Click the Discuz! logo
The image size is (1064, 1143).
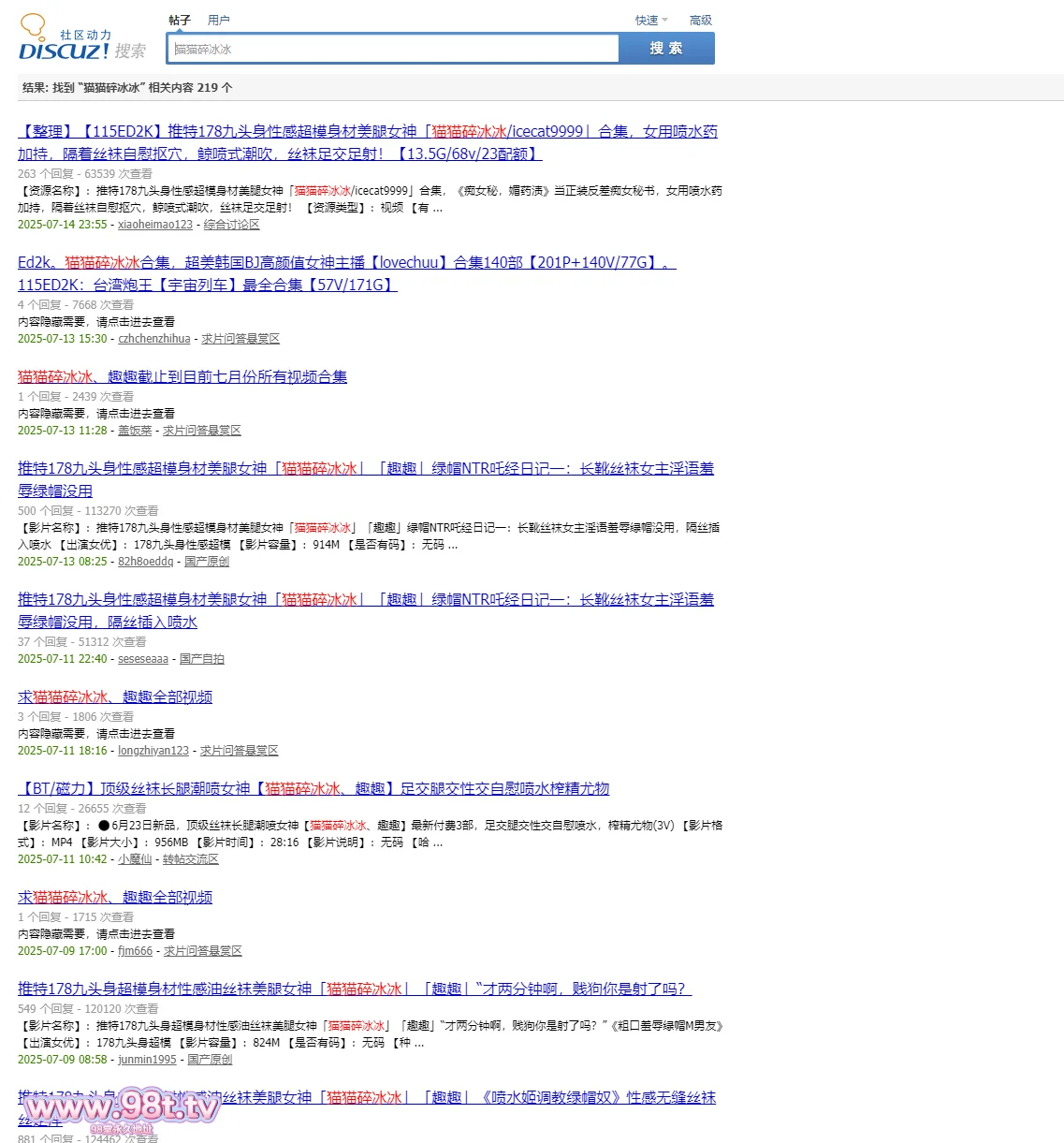[65, 42]
